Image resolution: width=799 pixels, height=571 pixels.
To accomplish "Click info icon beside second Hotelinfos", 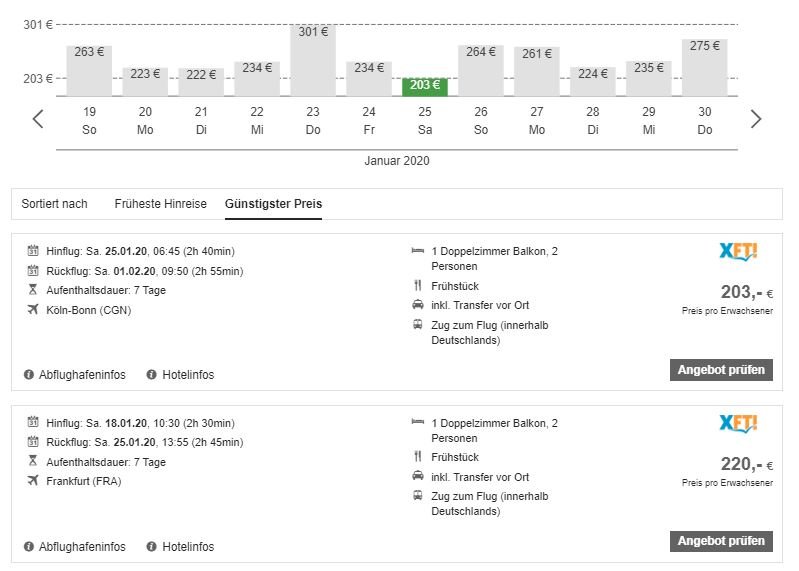I will 152,547.
